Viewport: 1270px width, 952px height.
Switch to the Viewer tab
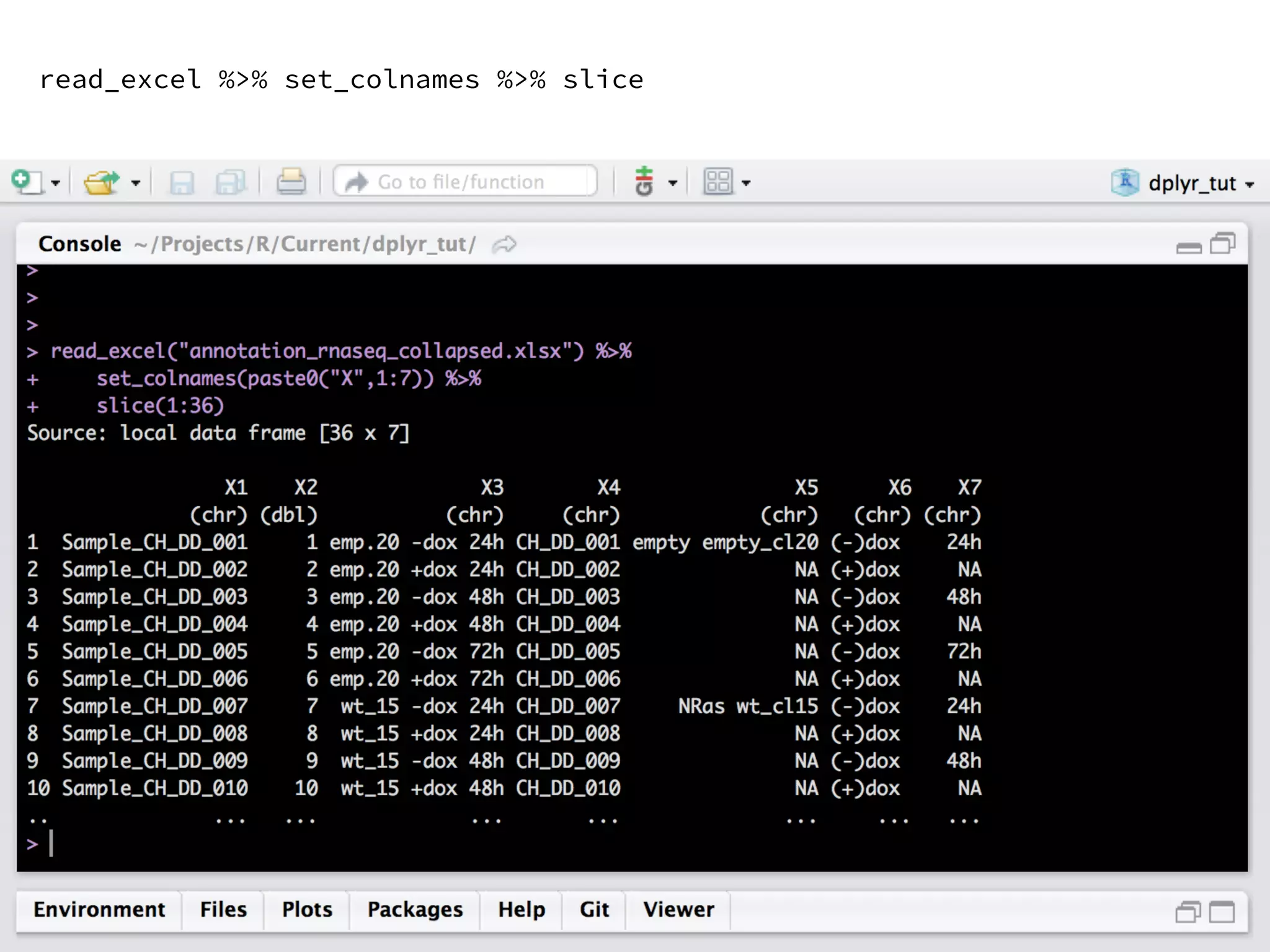coord(678,909)
